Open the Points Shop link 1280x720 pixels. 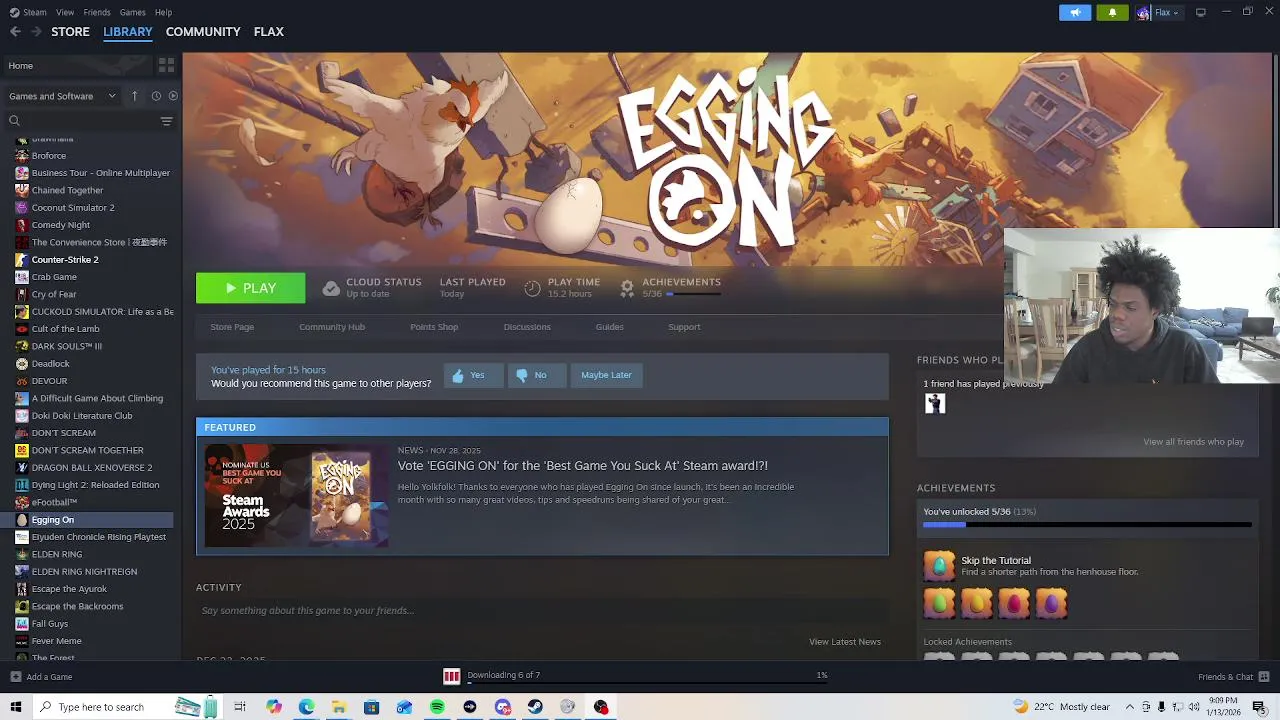(434, 327)
